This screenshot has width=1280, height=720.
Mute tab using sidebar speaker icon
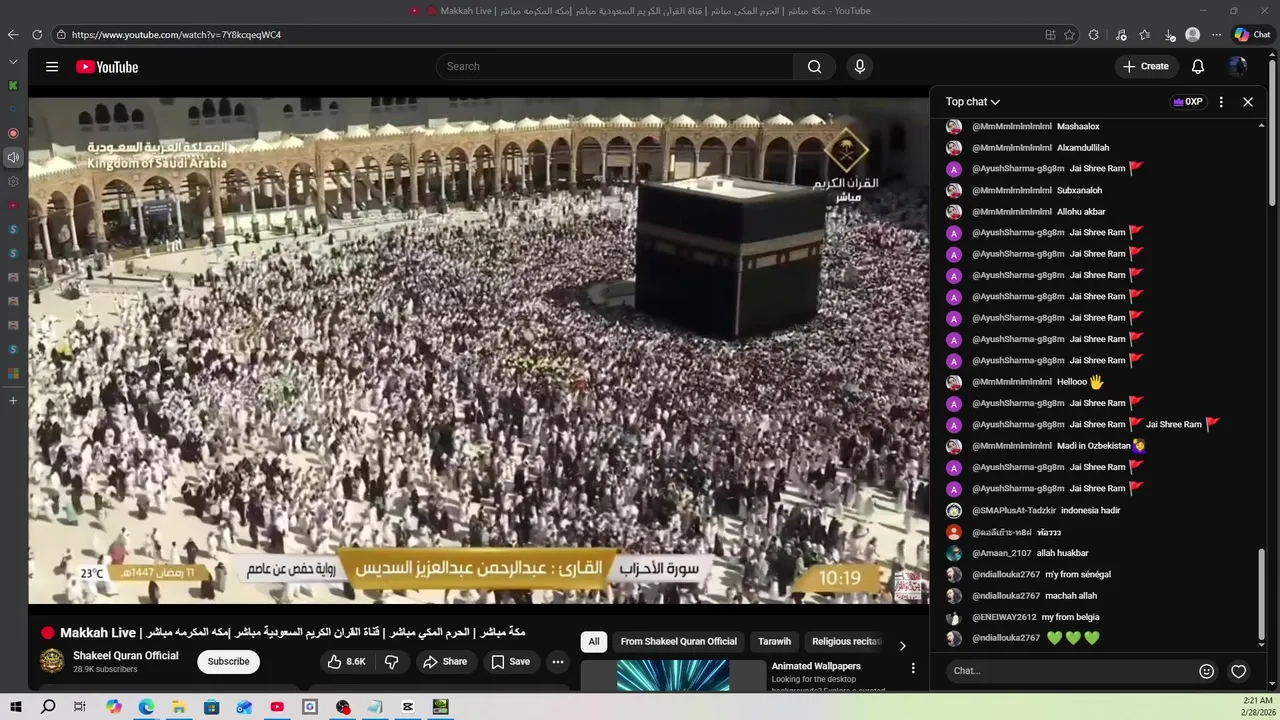[x=13, y=157]
